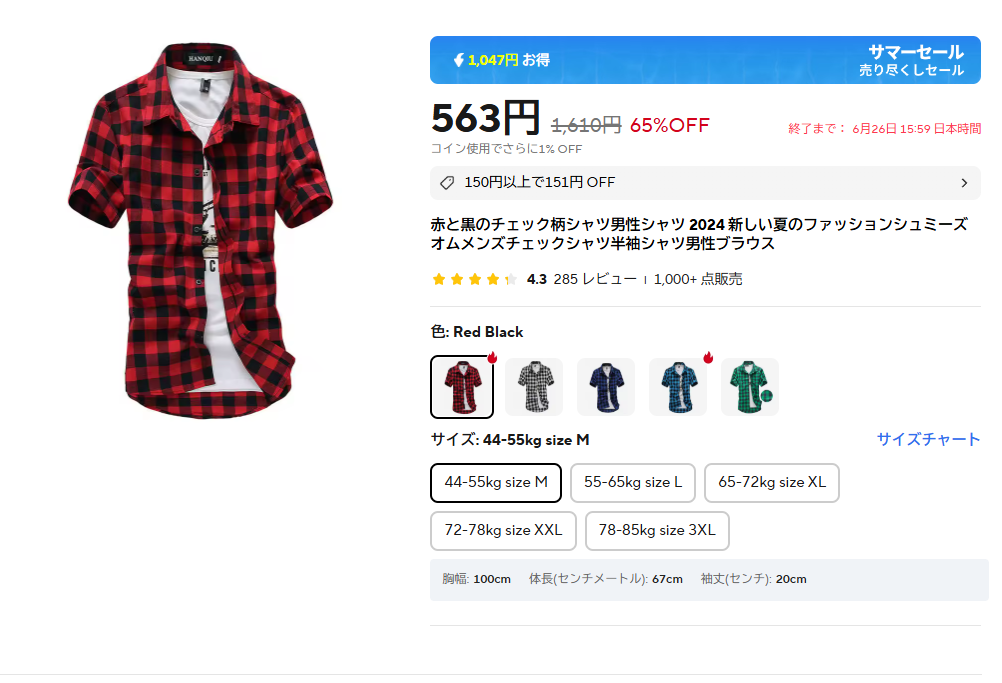Pick the navy blue plaid shirt swatch
The height and width of the screenshot is (683, 1002).
click(606, 387)
